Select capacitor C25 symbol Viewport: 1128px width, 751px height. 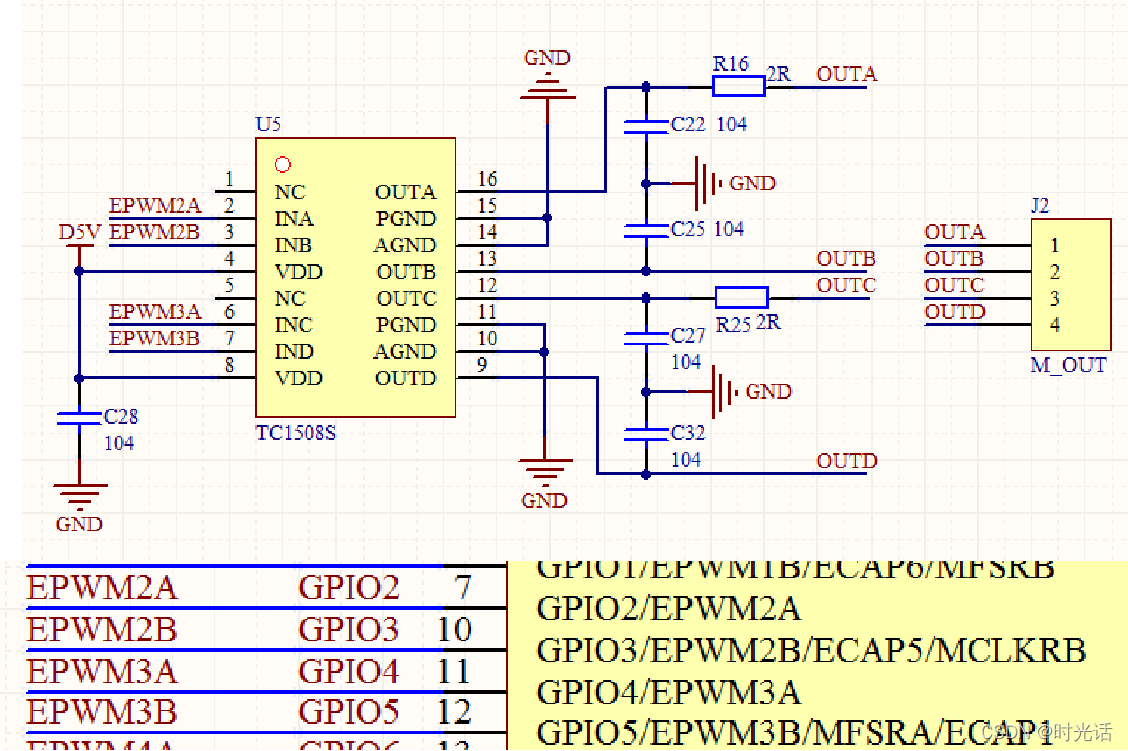click(646, 231)
